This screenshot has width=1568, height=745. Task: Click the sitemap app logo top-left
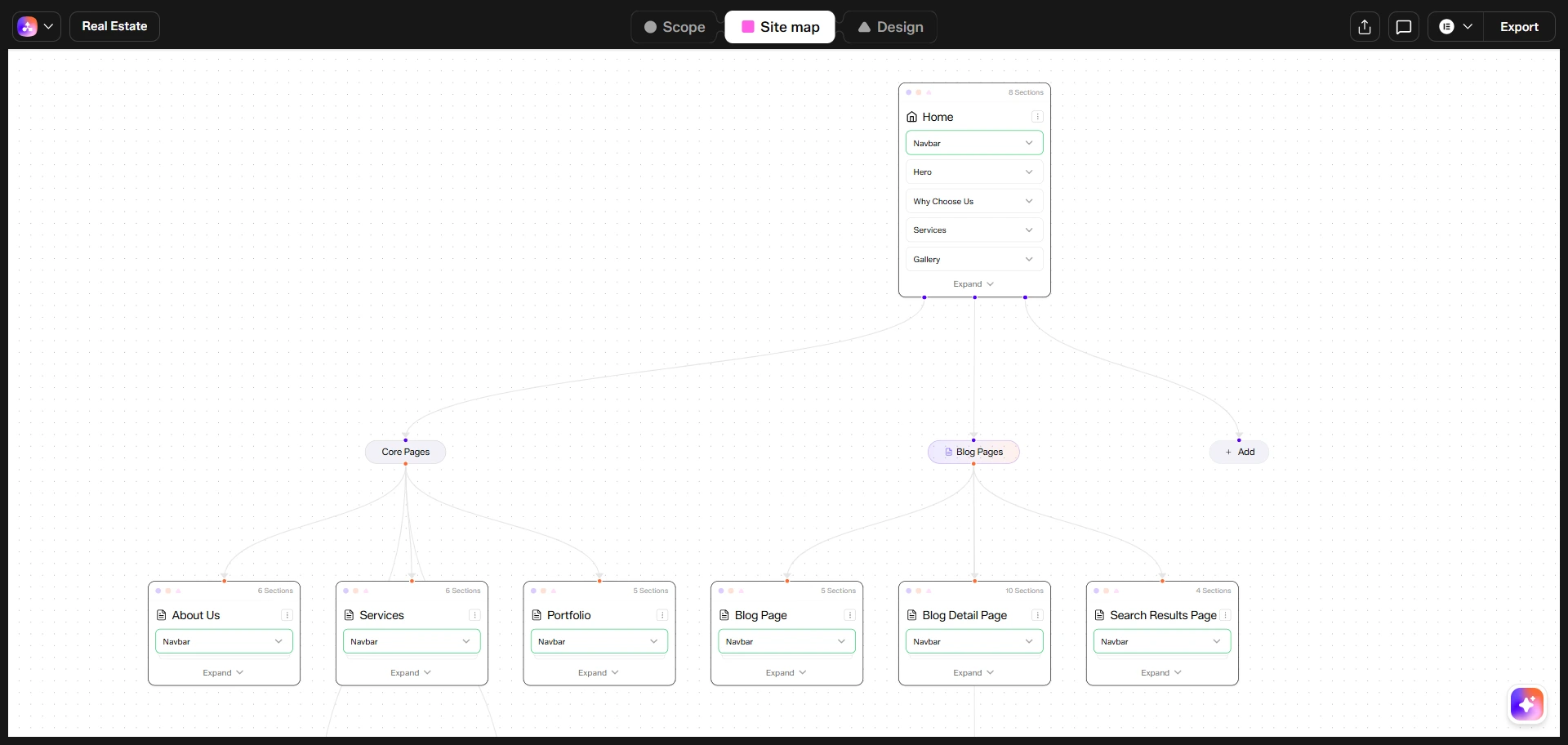[x=25, y=26]
